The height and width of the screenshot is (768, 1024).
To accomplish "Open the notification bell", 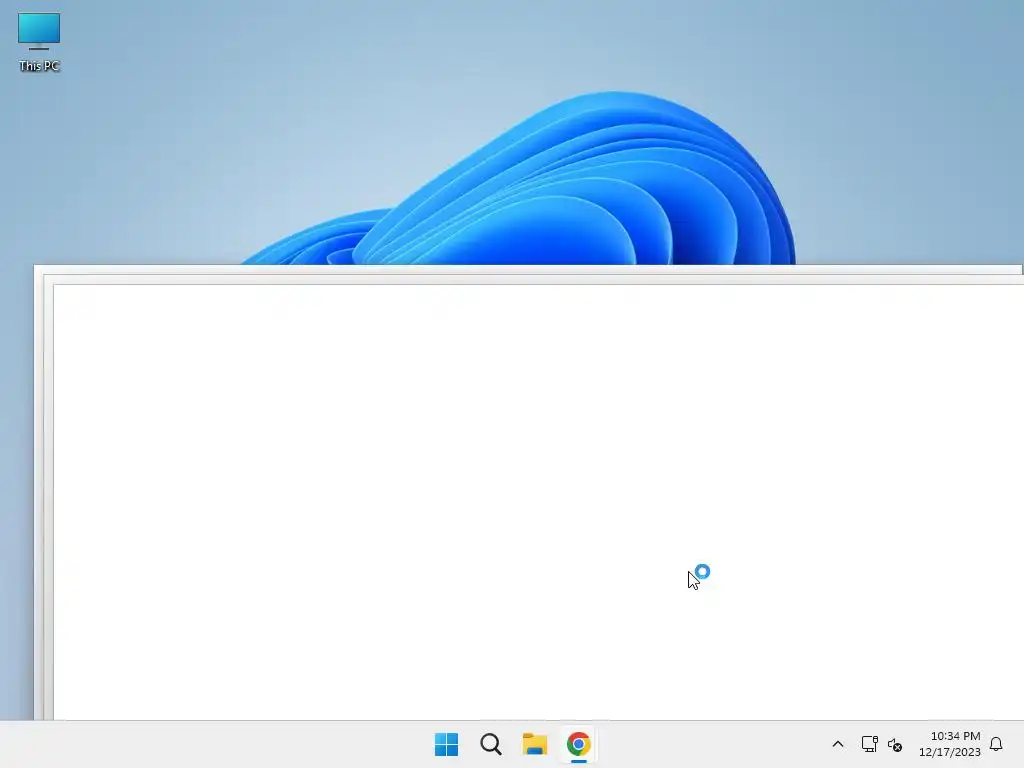I will pyautogui.click(x=996, y=744).
